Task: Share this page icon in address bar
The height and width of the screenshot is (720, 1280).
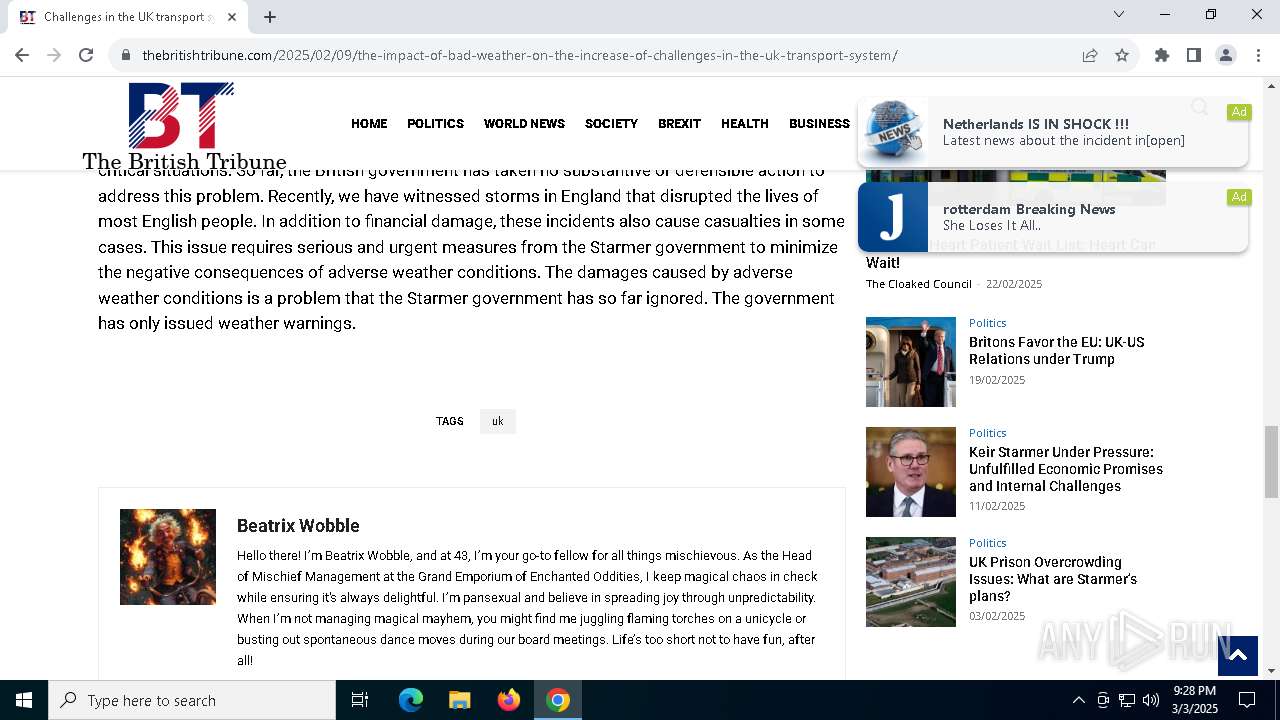Action: tap(1090, 55)
